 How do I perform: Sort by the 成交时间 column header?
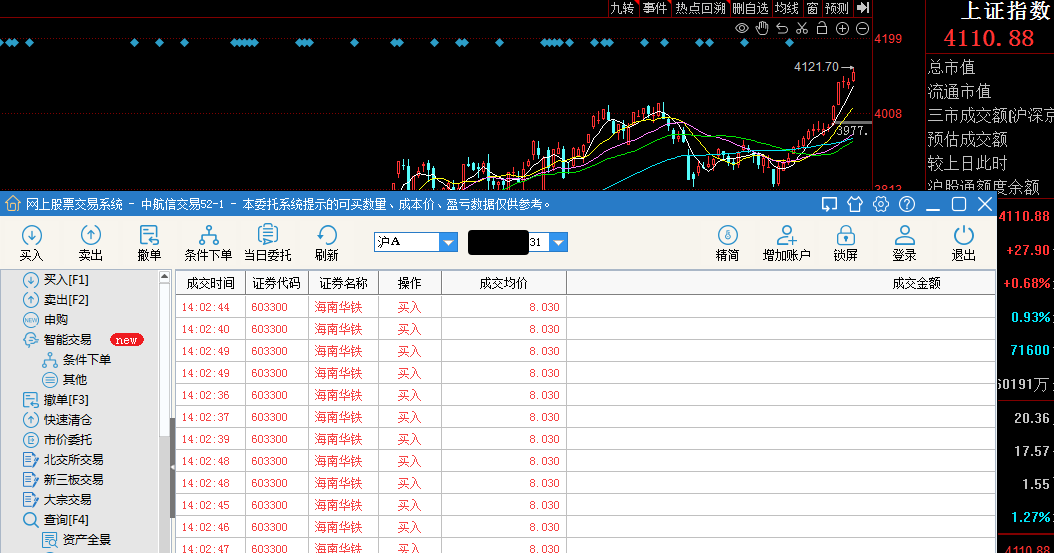pos(210,283)
